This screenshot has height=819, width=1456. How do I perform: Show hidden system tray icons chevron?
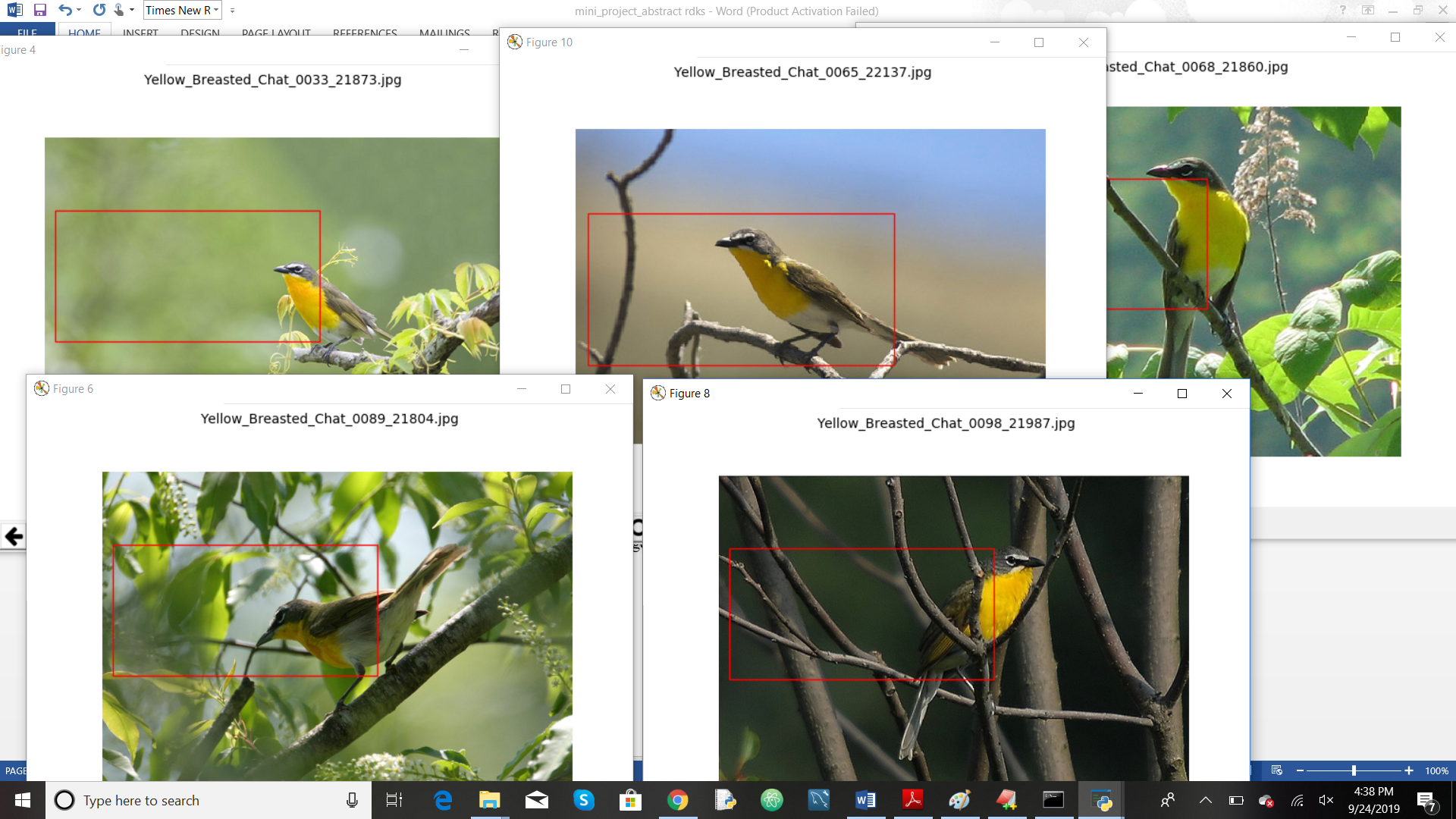point(1206,800)
